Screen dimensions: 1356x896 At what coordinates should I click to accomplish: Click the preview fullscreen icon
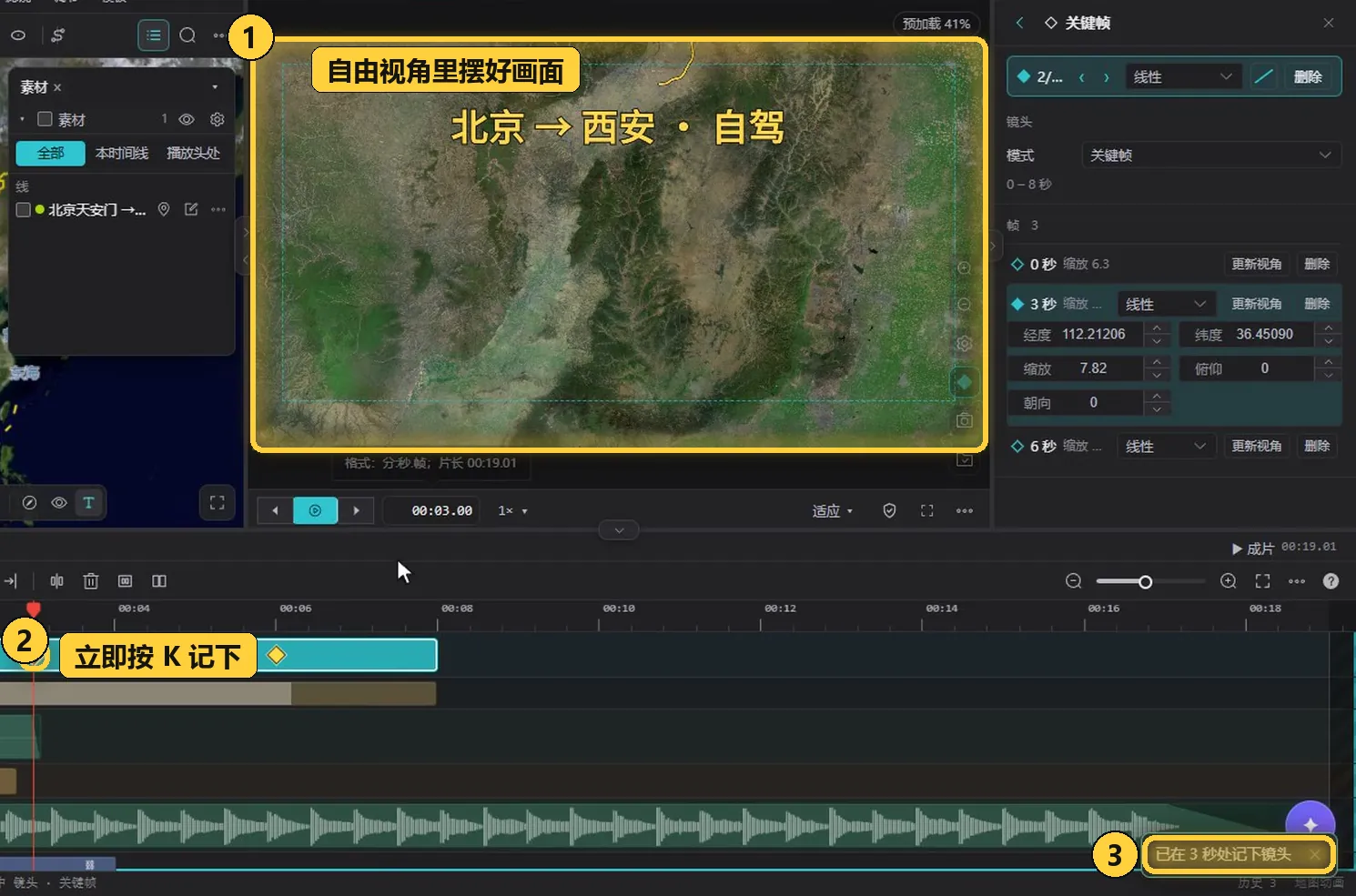926,510
